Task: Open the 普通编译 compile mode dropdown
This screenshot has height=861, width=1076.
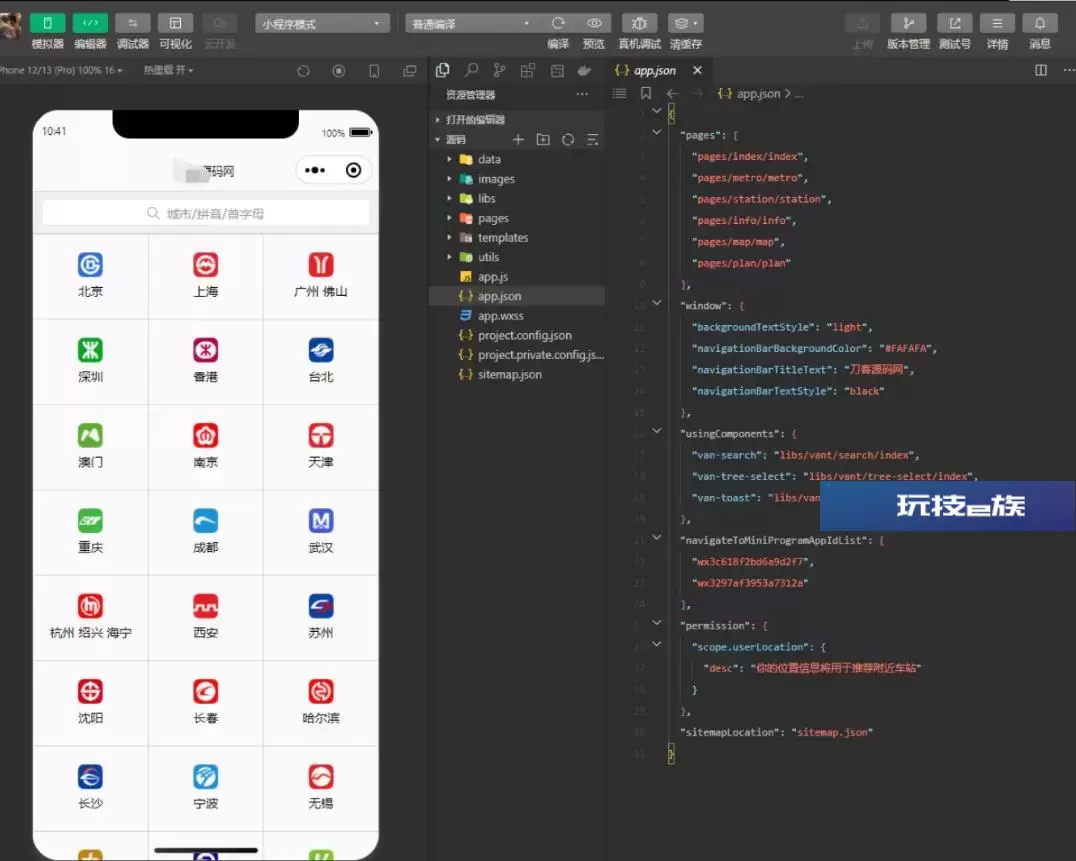Action: click(471, 24)
